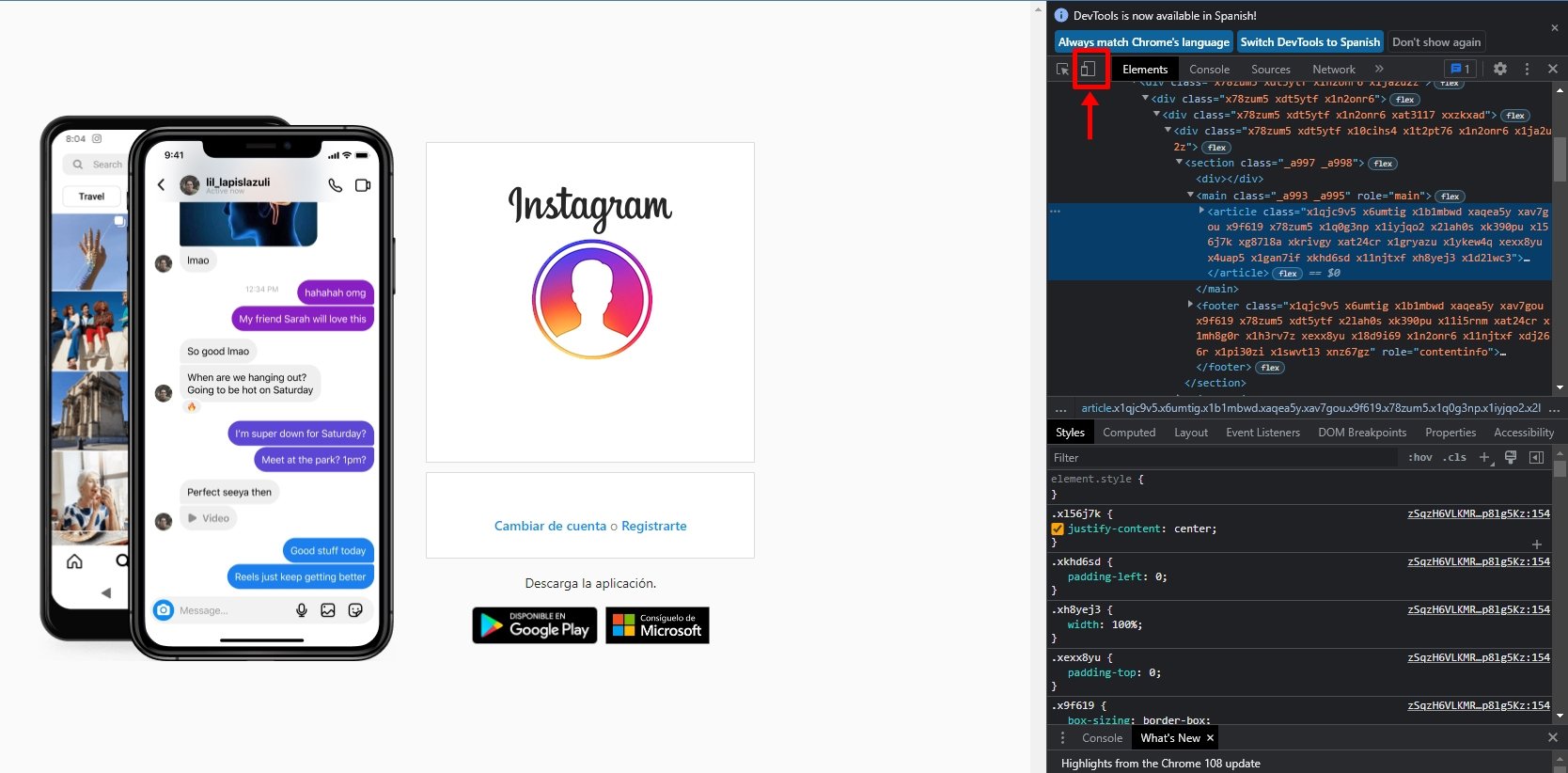Collapse the section _a997 node
1568x773 pixels.
[1179, 163]
